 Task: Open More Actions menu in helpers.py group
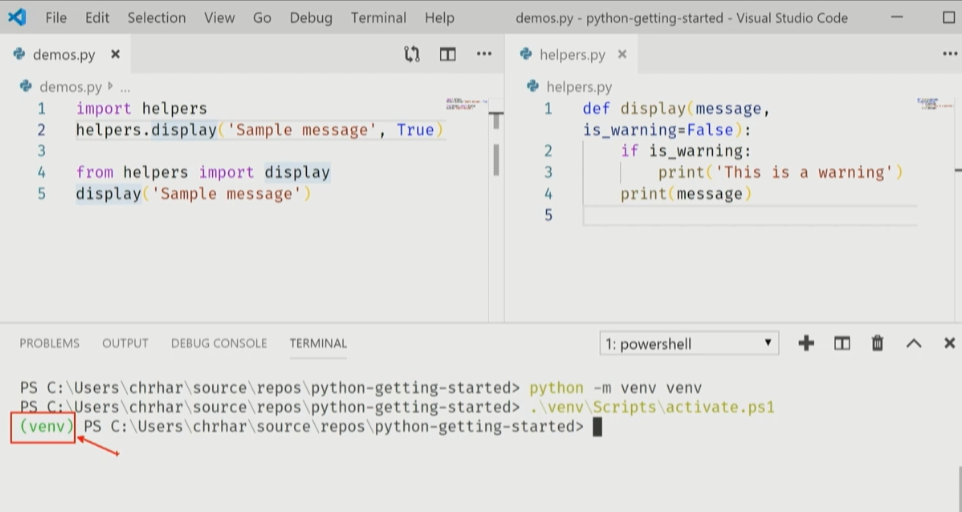tap(950, 54)
